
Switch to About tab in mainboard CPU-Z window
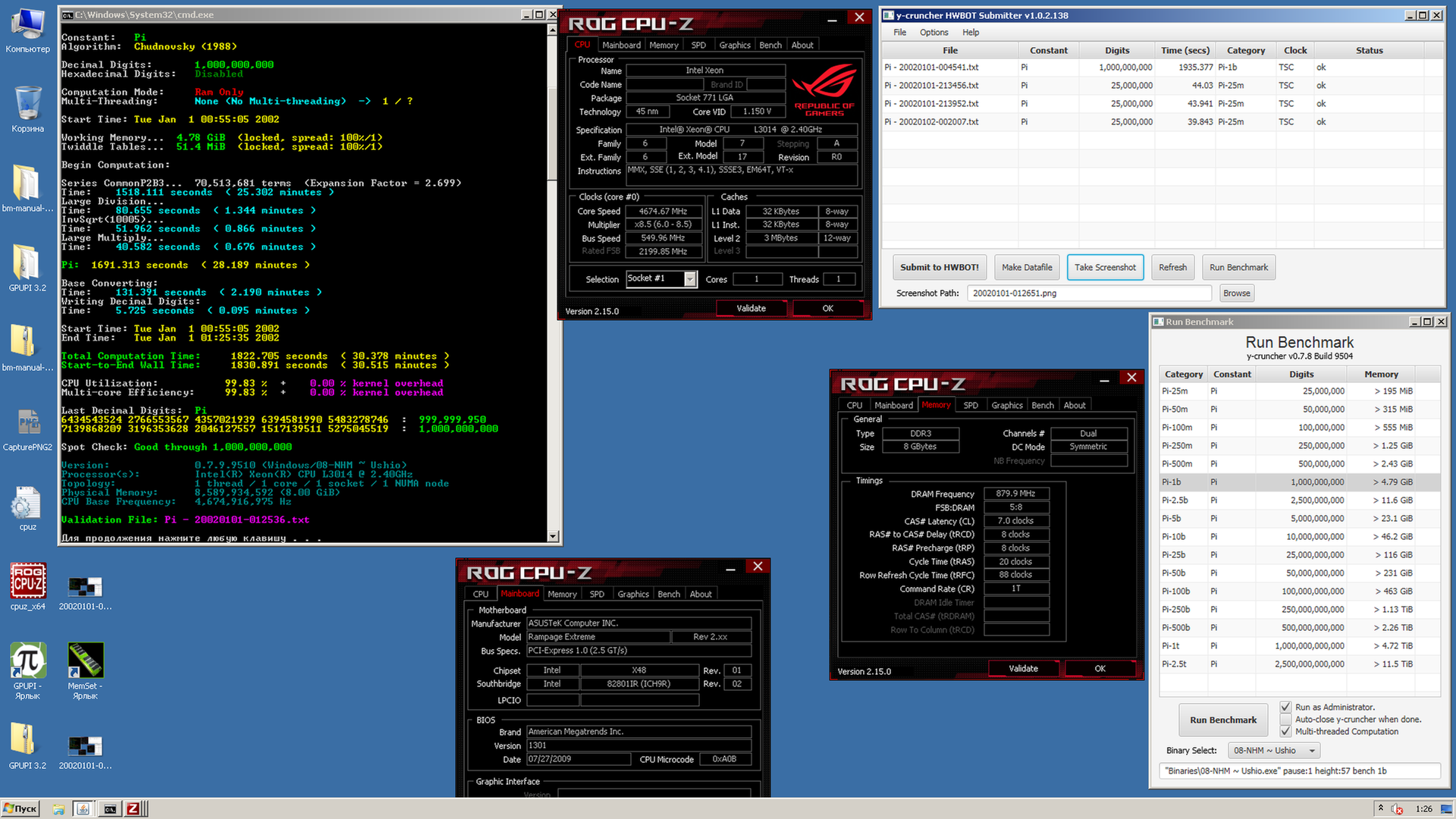[700, 594]
